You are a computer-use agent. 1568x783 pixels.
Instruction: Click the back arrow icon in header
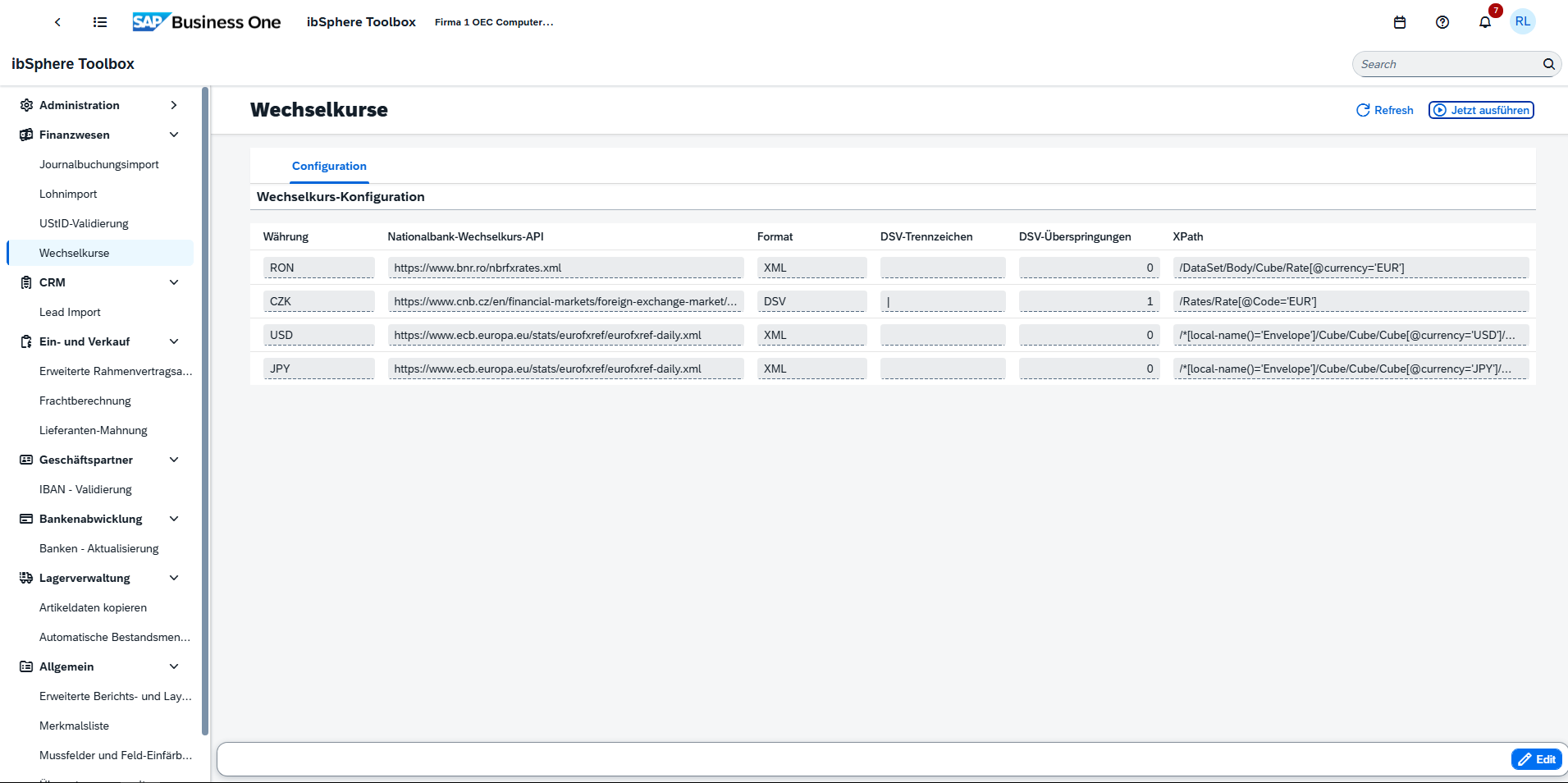pos(57,22)
